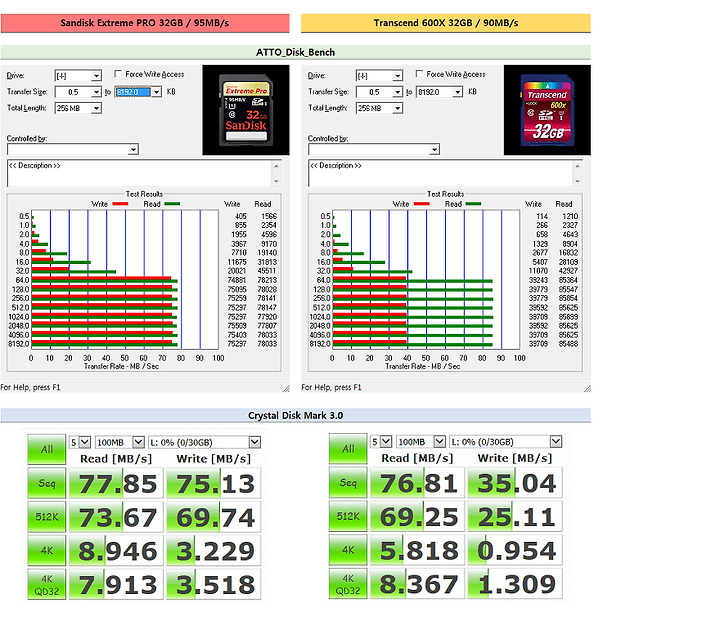Select Transcend 4K read value 5.818
The width and height of the screenshot is (720, 621).
pyautogui.click(x=417, y=550)
